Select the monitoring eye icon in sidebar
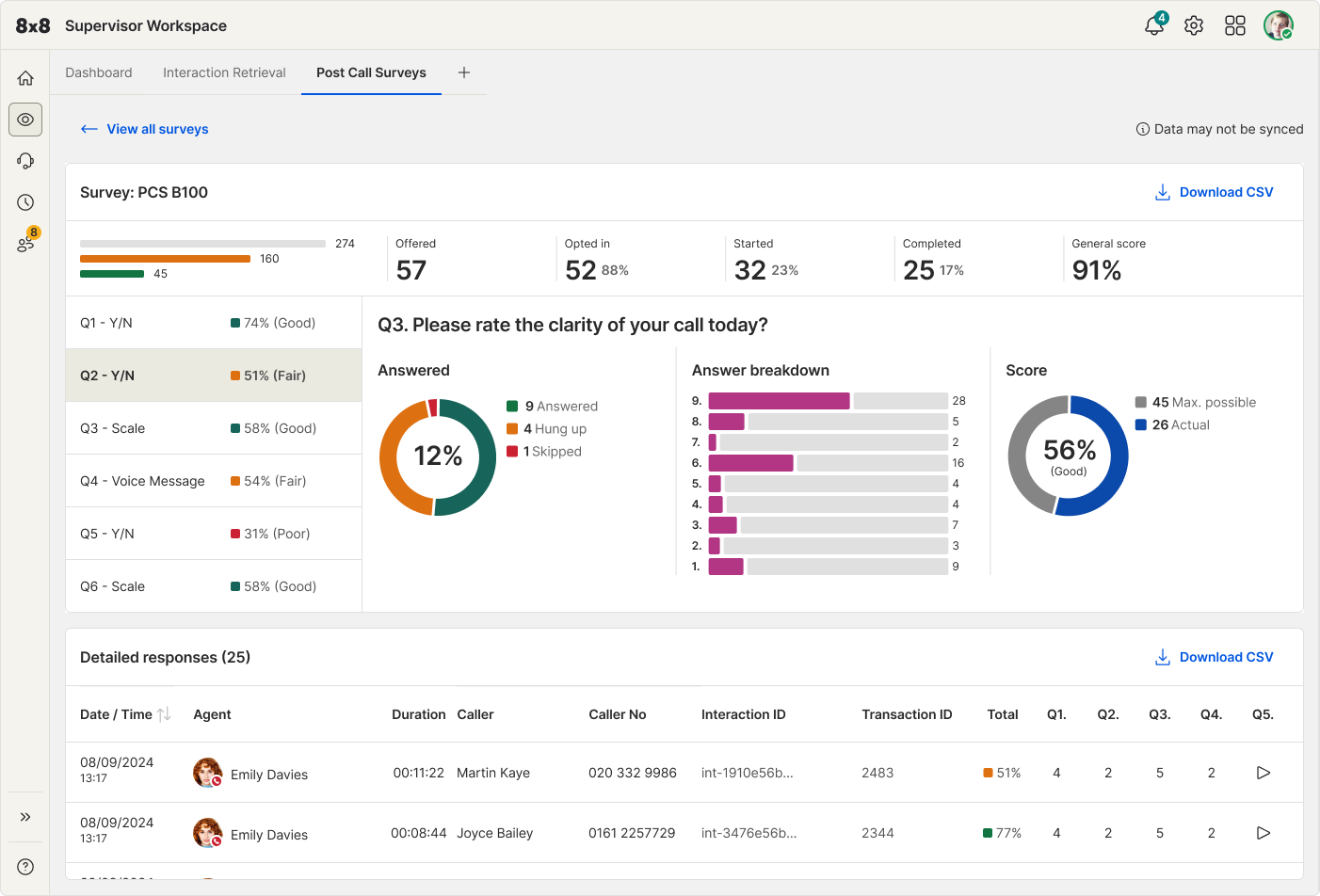Screen dimensions: 1320x896 [x=25, y=120]
